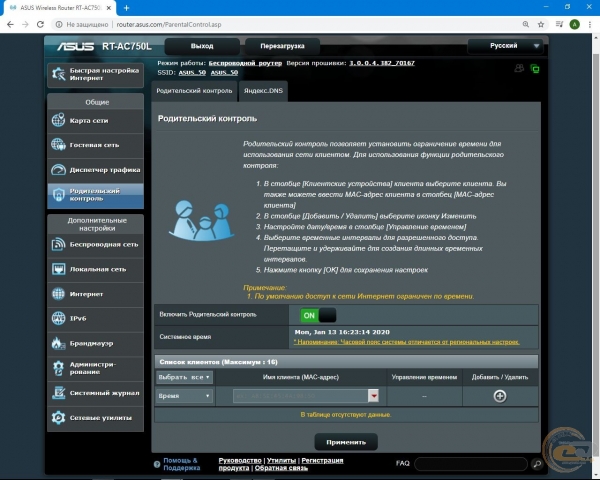Open the 'Беспроводной роутер' mode link
600x480 pixels.
tap(245, 63)
